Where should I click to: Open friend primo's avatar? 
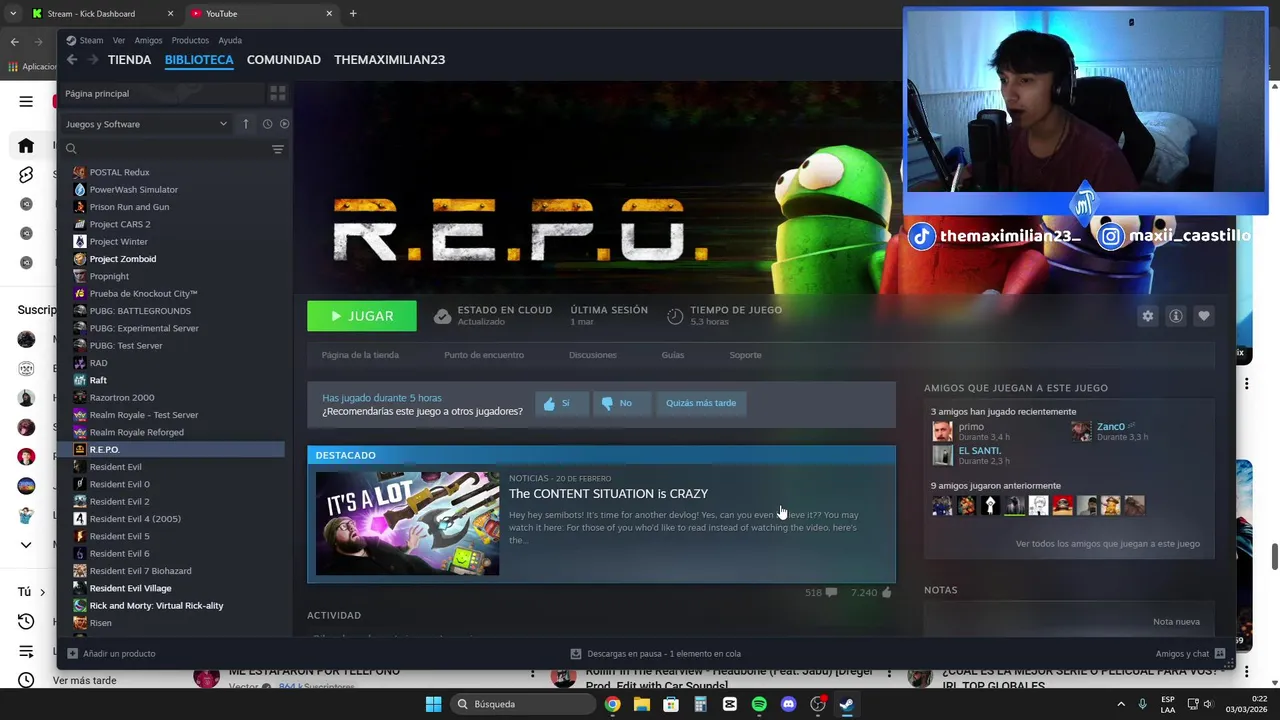(942, 431)
